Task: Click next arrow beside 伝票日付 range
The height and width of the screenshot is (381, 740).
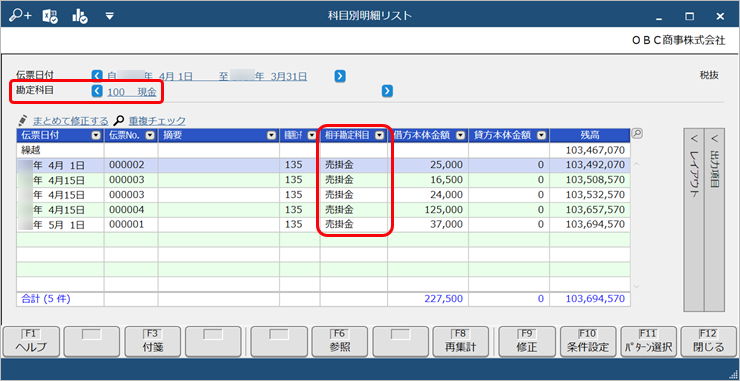Action: [x=340, y=76]
